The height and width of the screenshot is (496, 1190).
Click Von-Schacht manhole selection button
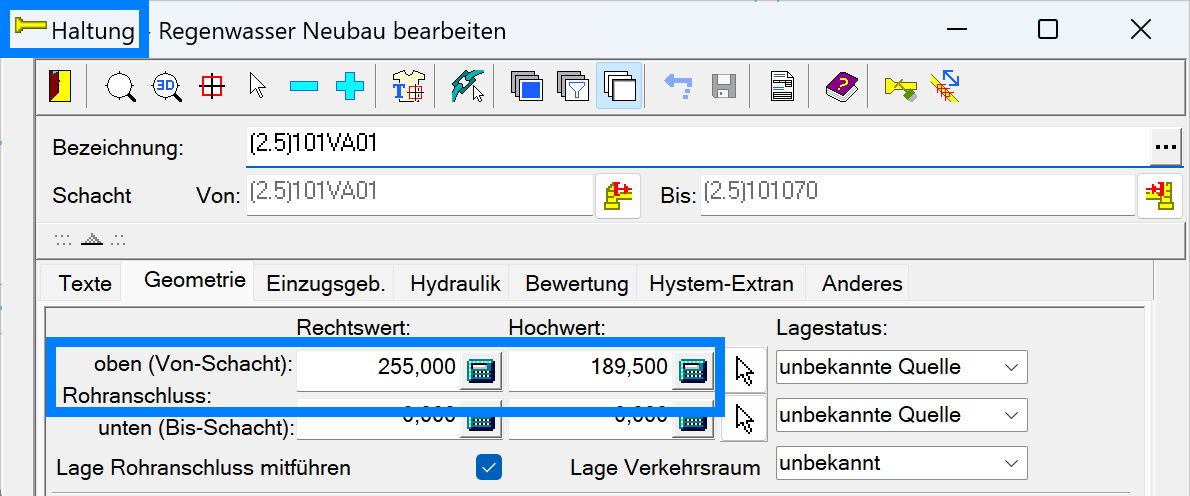point(617,194)
